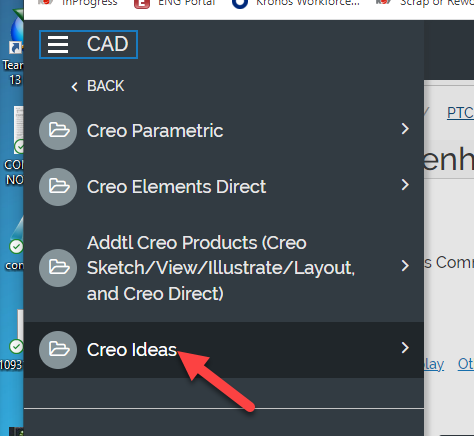Screen dimensions: 474x436
Task: Click the Creo Elements Direct folder icon
Action: pos(58,187)
